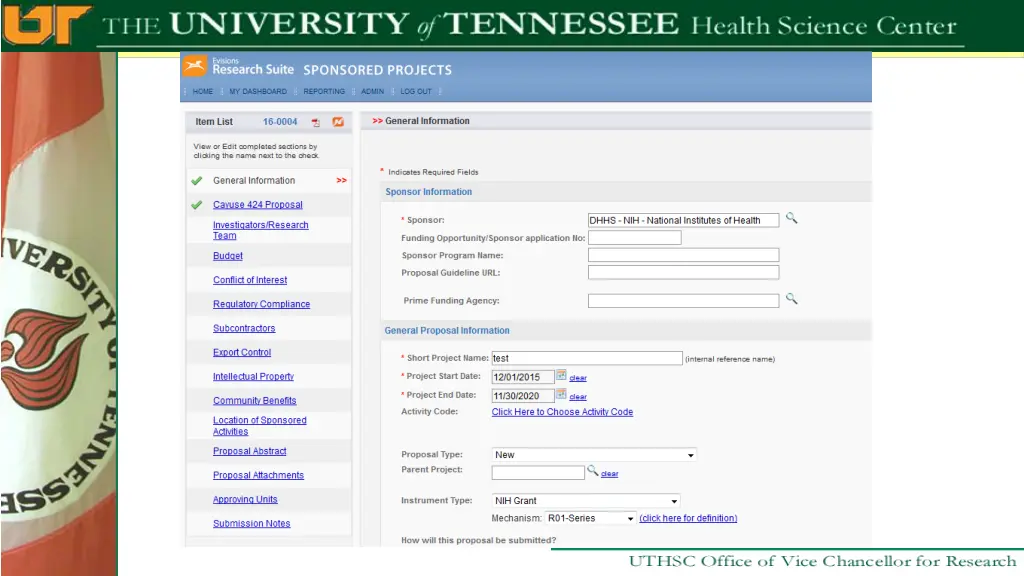The height and width of the screenshot is (576, 1024).
Task: Open the REPORTING menu item
Action: pyautogui.click(x=324, y=91)
